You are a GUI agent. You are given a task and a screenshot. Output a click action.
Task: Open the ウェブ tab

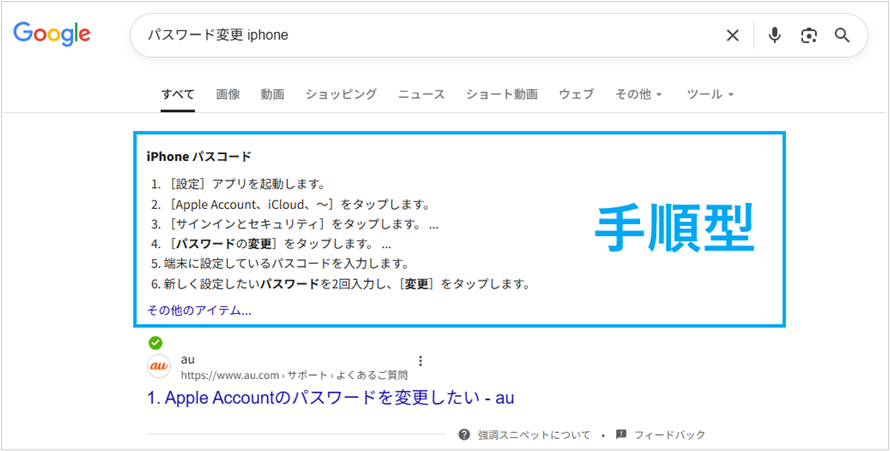(x=576, y=94)
